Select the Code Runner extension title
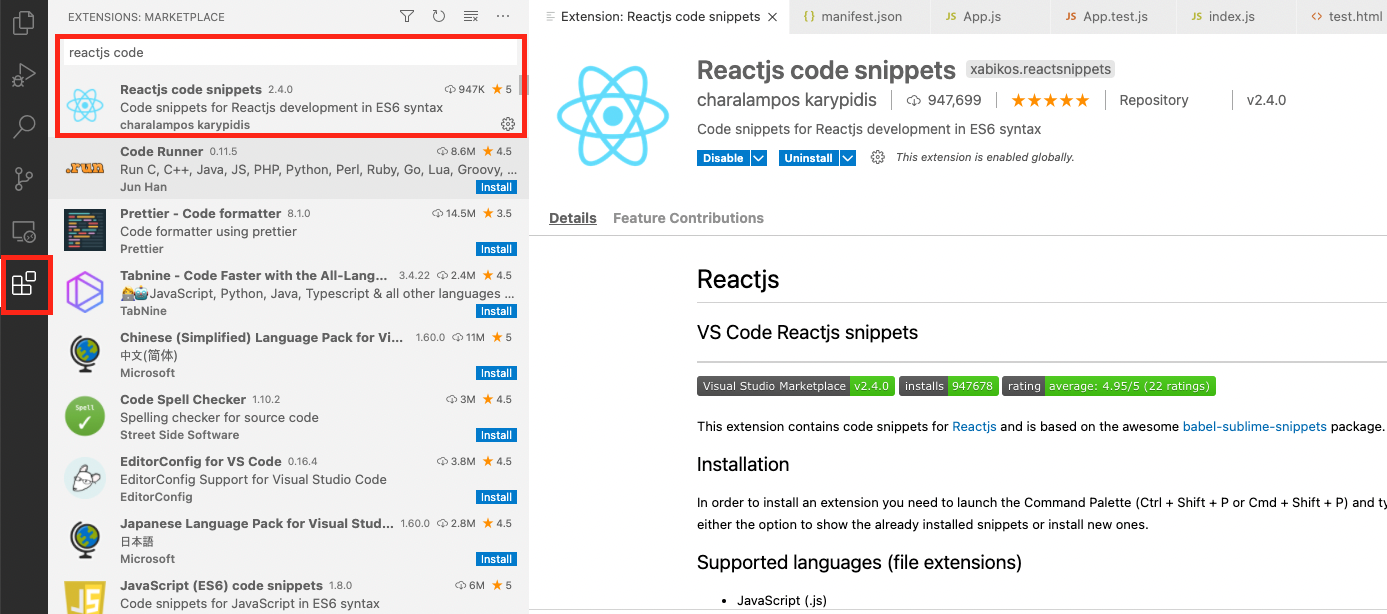 pos(162,151)
